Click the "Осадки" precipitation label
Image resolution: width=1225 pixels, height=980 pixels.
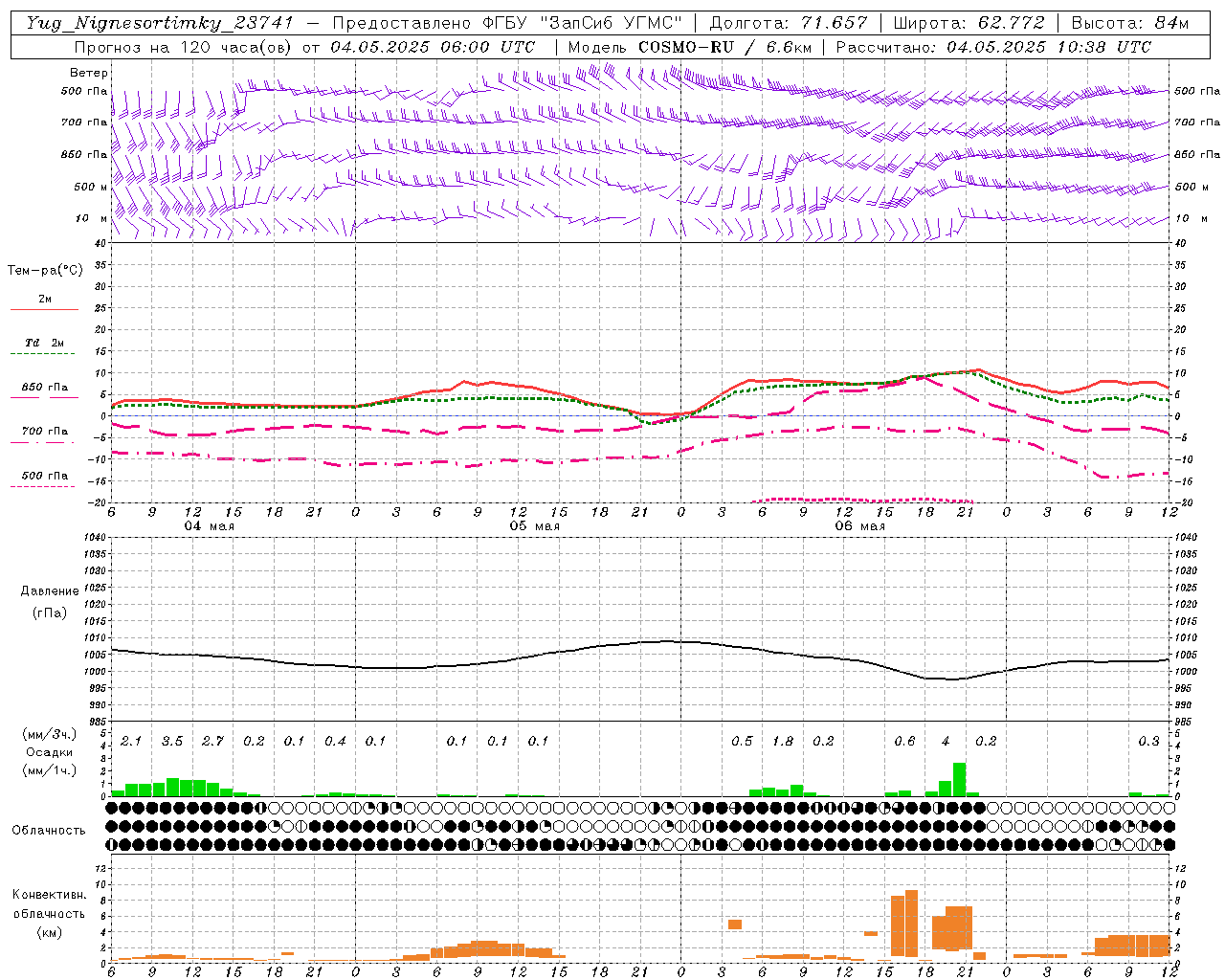pos(50,752)
